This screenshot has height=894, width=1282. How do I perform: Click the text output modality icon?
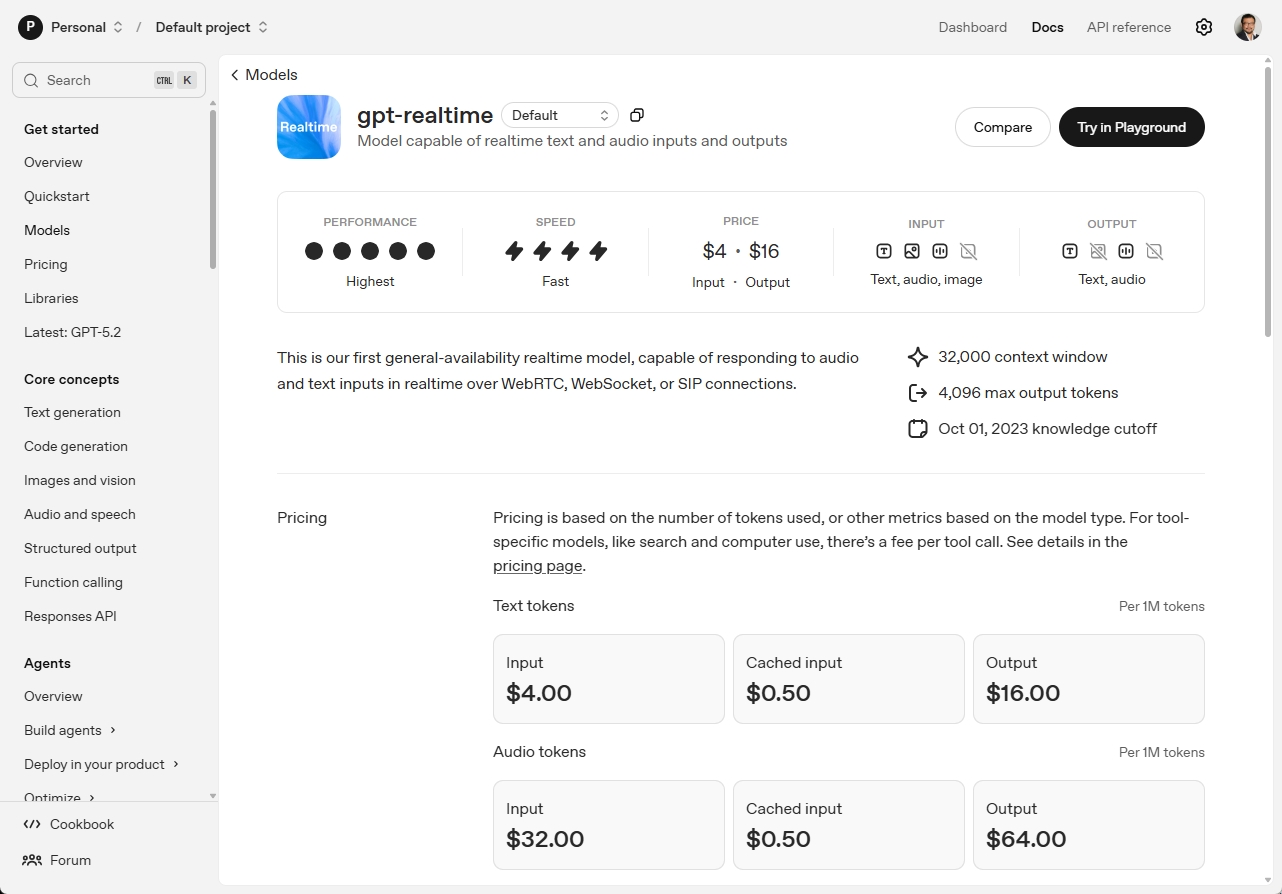coord(1070,251)
